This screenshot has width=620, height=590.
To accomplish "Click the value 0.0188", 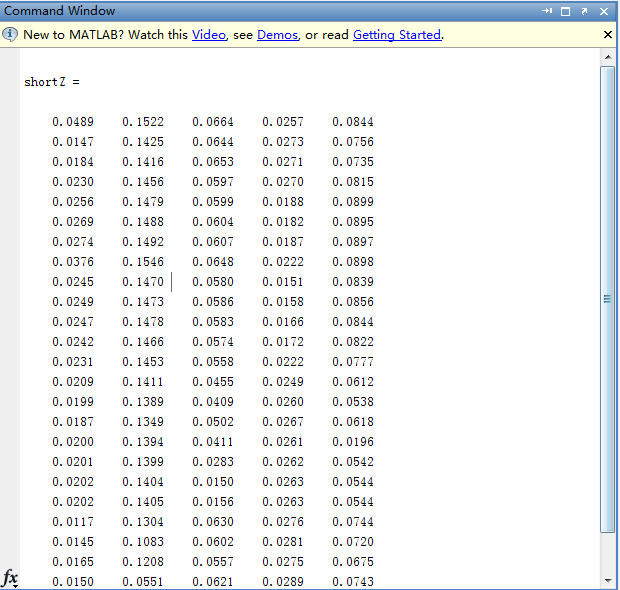I will 283,202.
